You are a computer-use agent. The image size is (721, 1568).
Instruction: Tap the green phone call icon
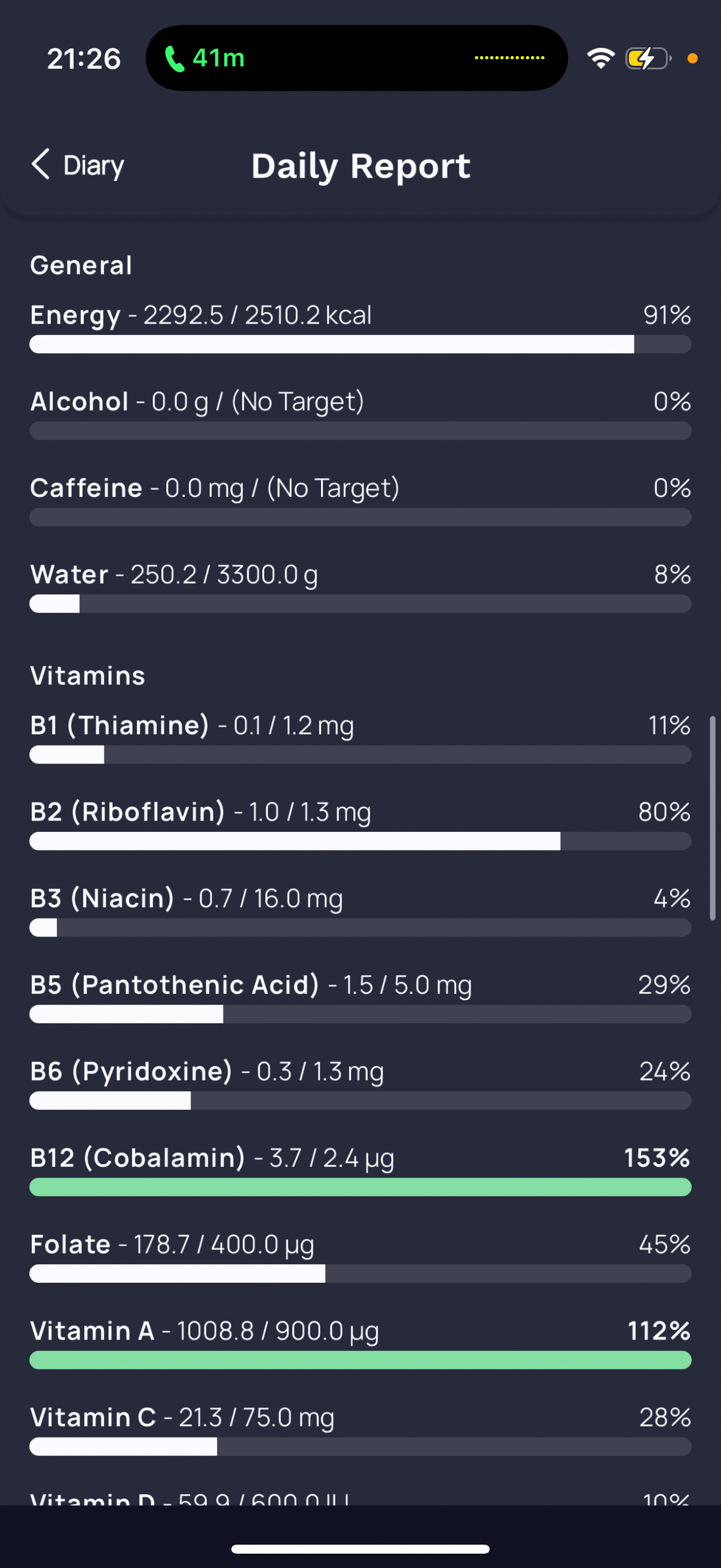[175, 59]
